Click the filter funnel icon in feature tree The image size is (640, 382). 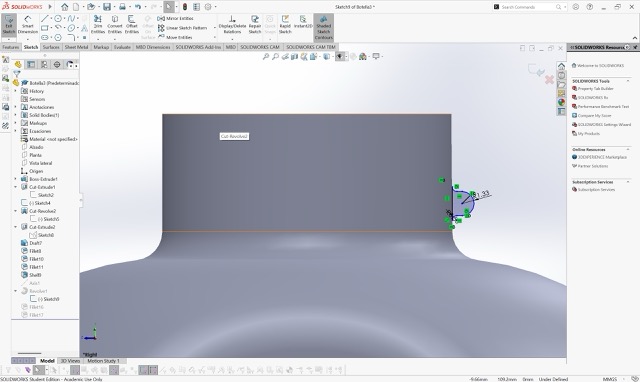[17, 74]
